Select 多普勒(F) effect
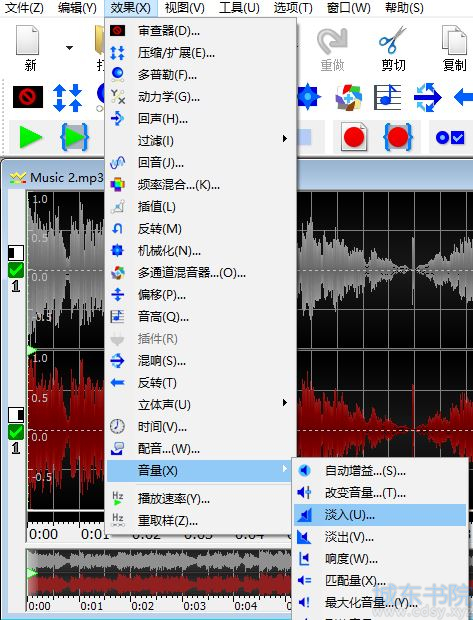The height and width of the screenshot is (620, 473). click(x=201, y=75)
